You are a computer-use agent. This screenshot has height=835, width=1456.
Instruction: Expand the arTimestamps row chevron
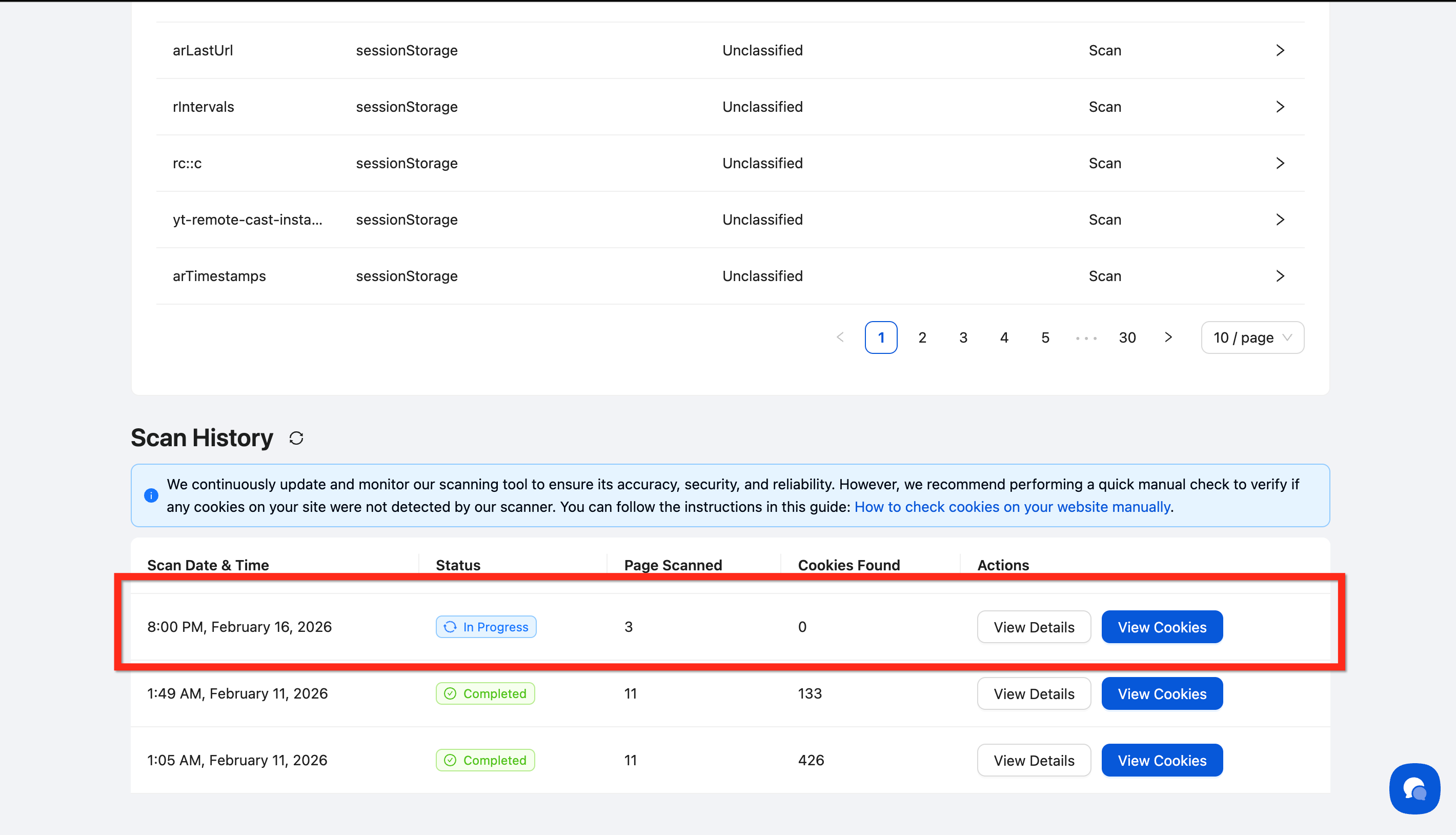tap(1280, 276)
